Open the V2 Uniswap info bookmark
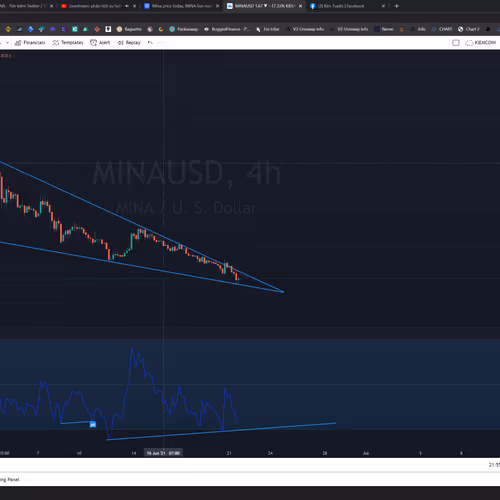The image size is (500, 500). (349, 29)
